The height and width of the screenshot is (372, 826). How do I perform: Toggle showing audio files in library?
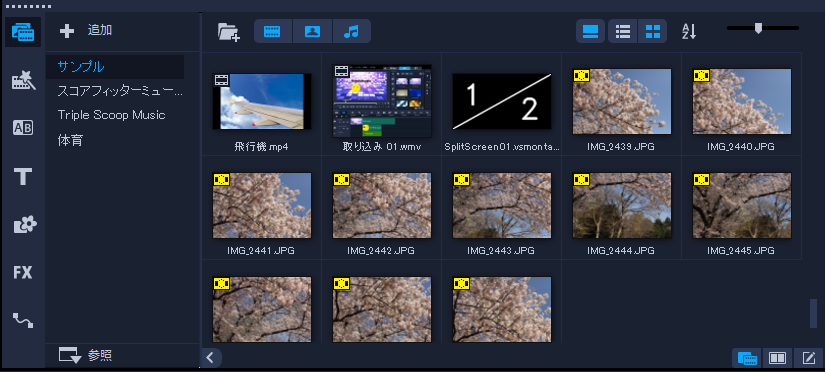tap(351, 31)
